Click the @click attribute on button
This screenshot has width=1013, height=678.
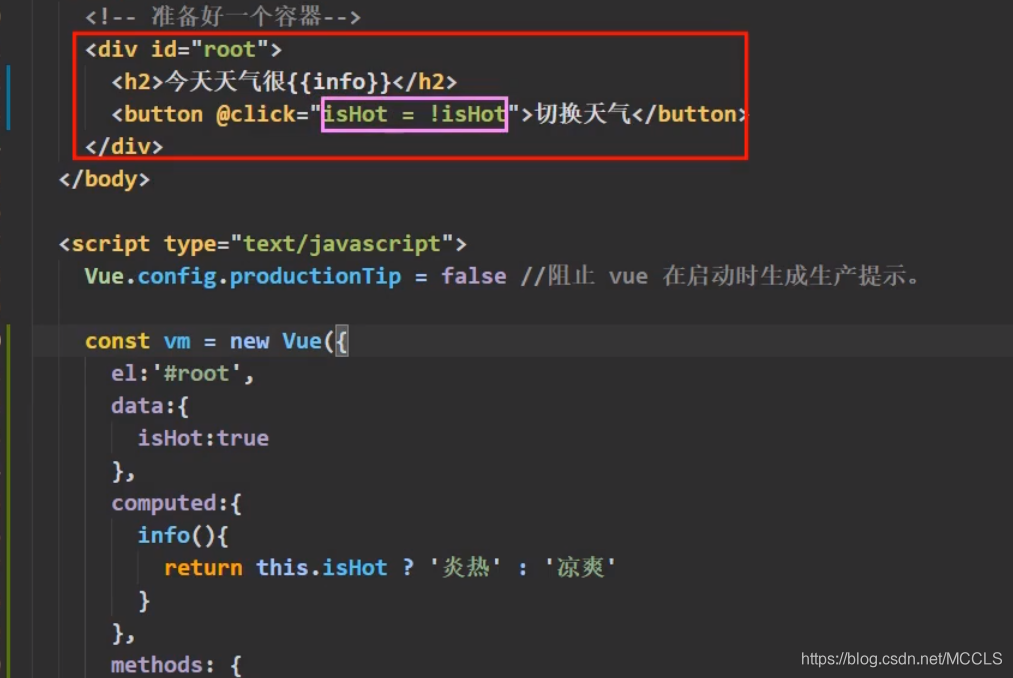click(x=255, y=114)
